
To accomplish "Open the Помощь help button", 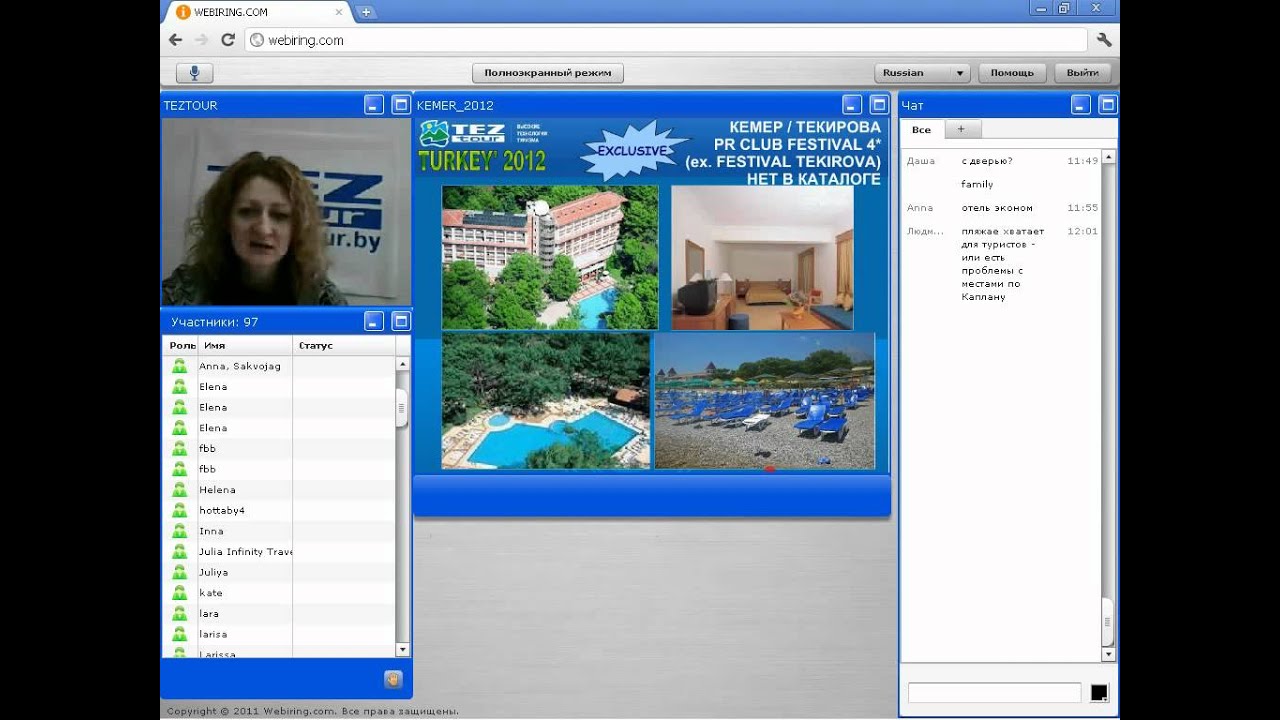I will tap(1012, 73).
